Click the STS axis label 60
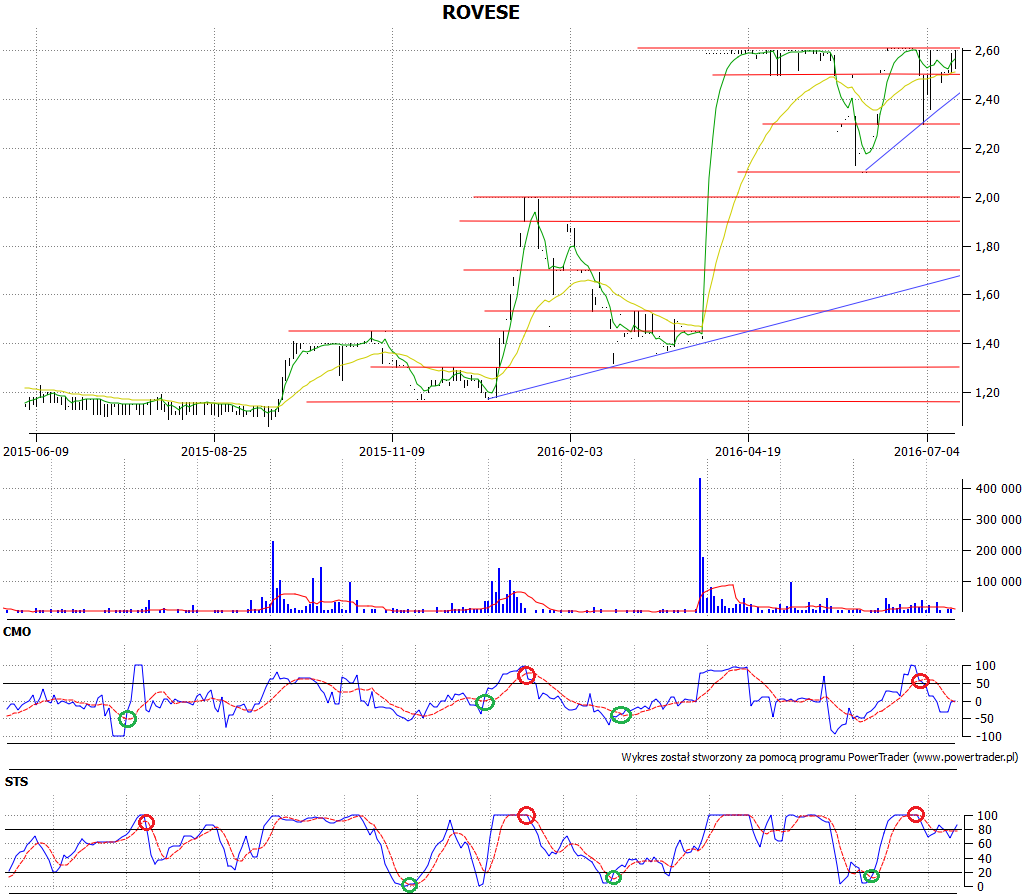Screen dimensions: 1024x895 [984, 844]
